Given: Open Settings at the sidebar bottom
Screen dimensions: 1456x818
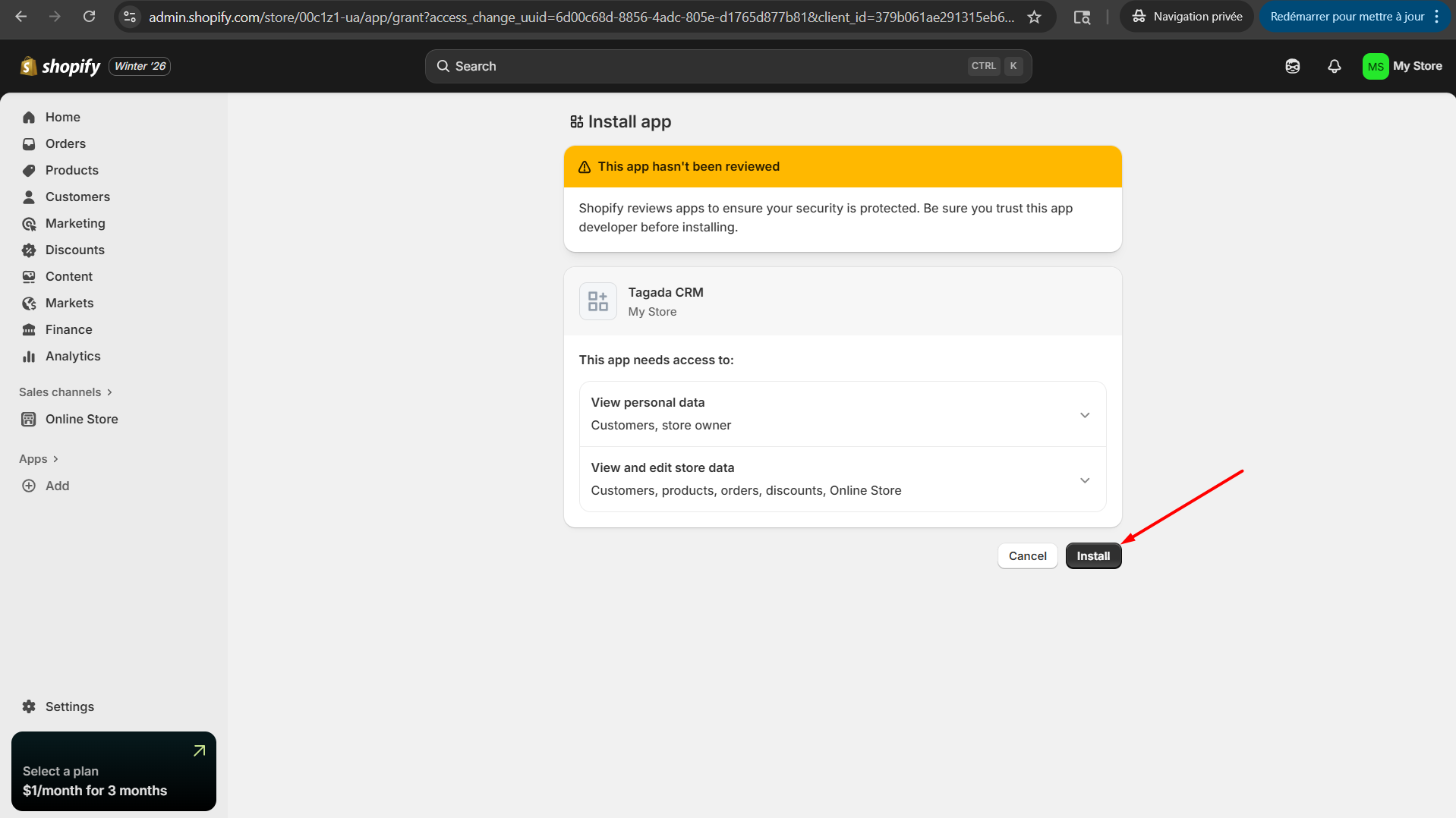Looking at the screenshot, I should click(x=69, y=706).
